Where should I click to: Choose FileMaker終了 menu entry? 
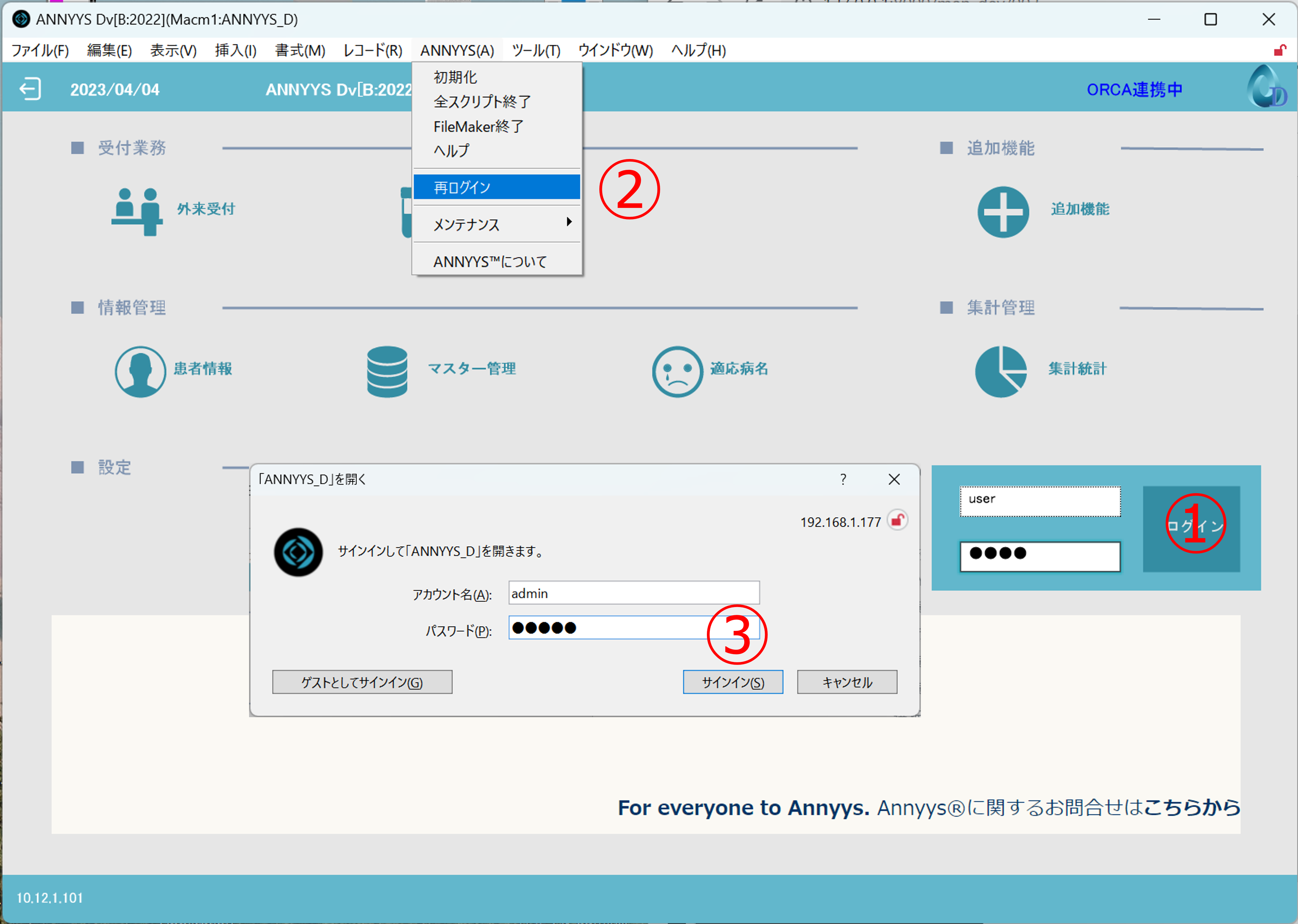(497, 126)
